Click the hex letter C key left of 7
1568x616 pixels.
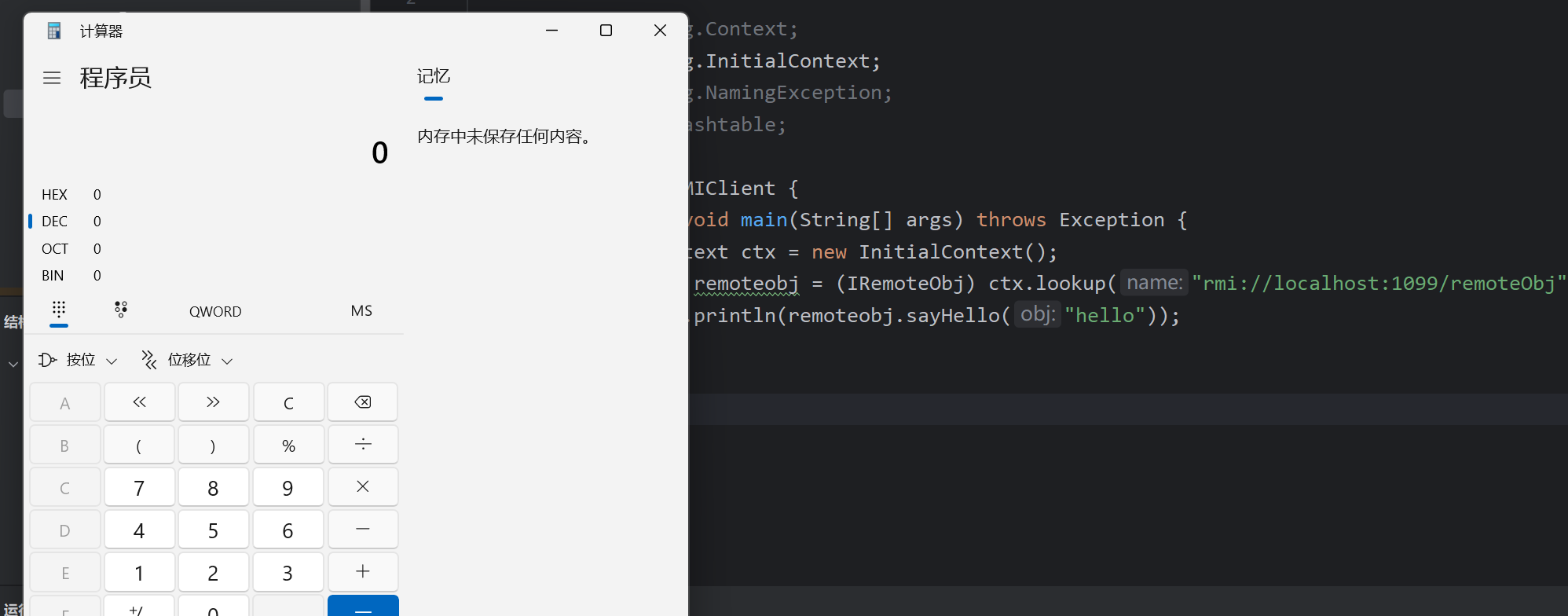(x=65, y=487)
